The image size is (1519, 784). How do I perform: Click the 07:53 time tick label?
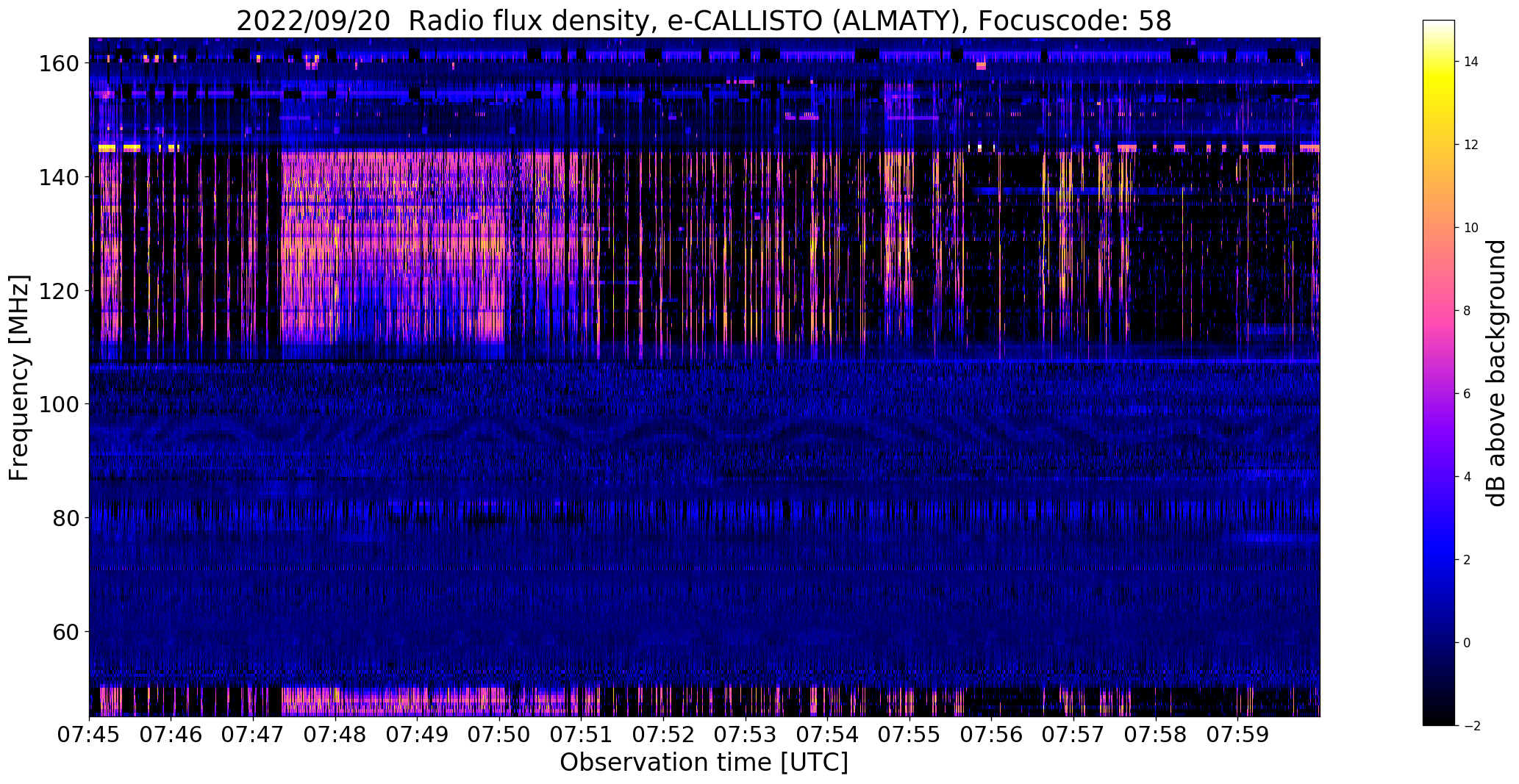pos(746,736)
